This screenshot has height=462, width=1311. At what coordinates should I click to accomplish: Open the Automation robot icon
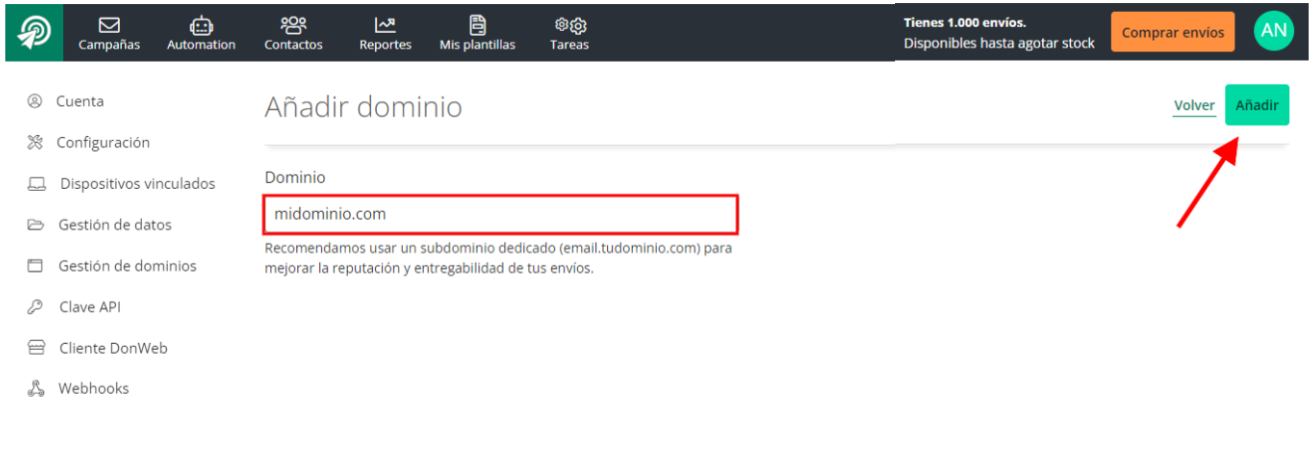point(202,25)
